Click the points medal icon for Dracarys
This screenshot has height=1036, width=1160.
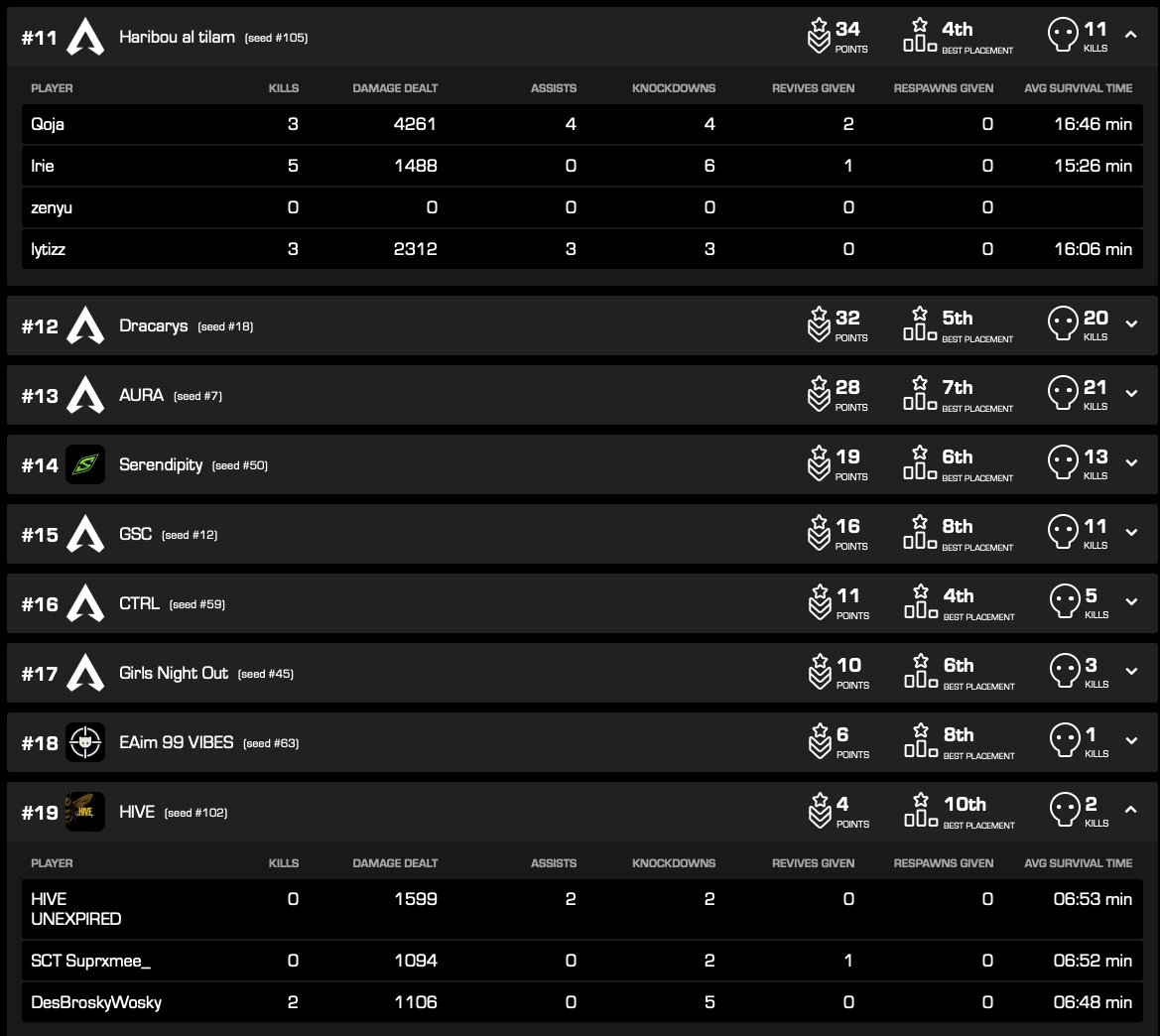(x=819, y=324)
